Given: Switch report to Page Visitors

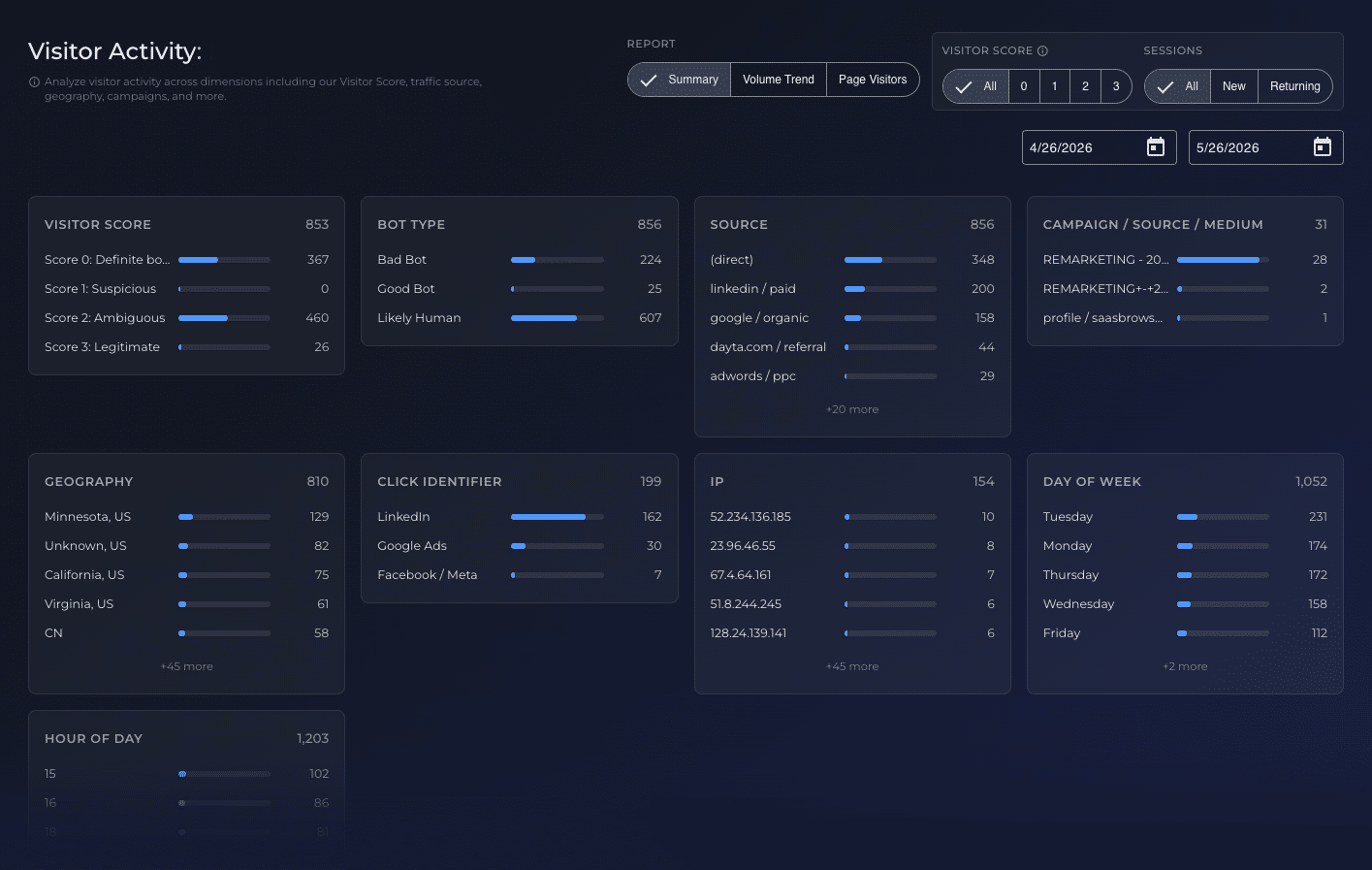Looking at the screenshot, I should 873,80.
